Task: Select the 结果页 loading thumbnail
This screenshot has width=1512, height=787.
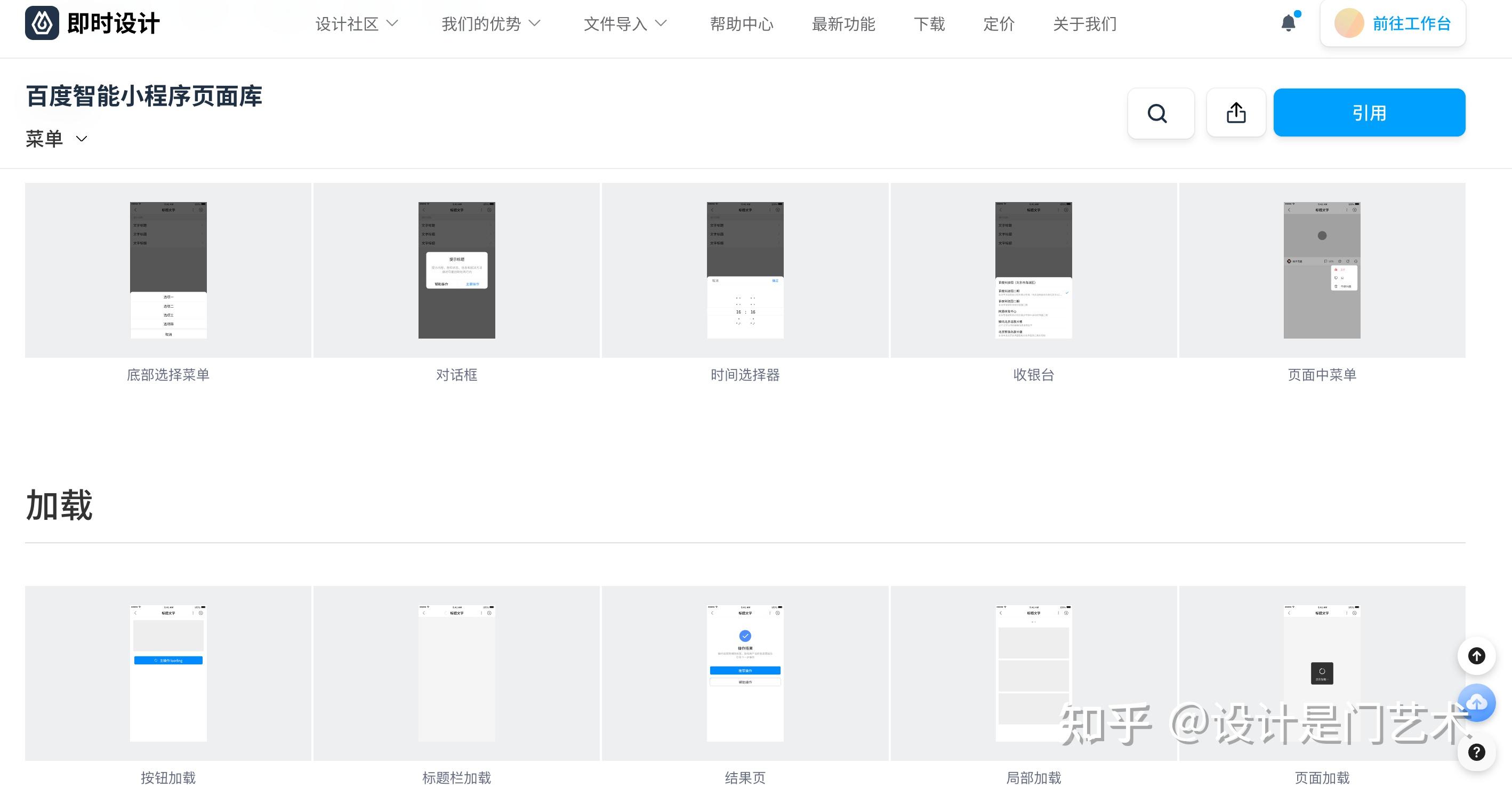Action: (x=745, y=673)
